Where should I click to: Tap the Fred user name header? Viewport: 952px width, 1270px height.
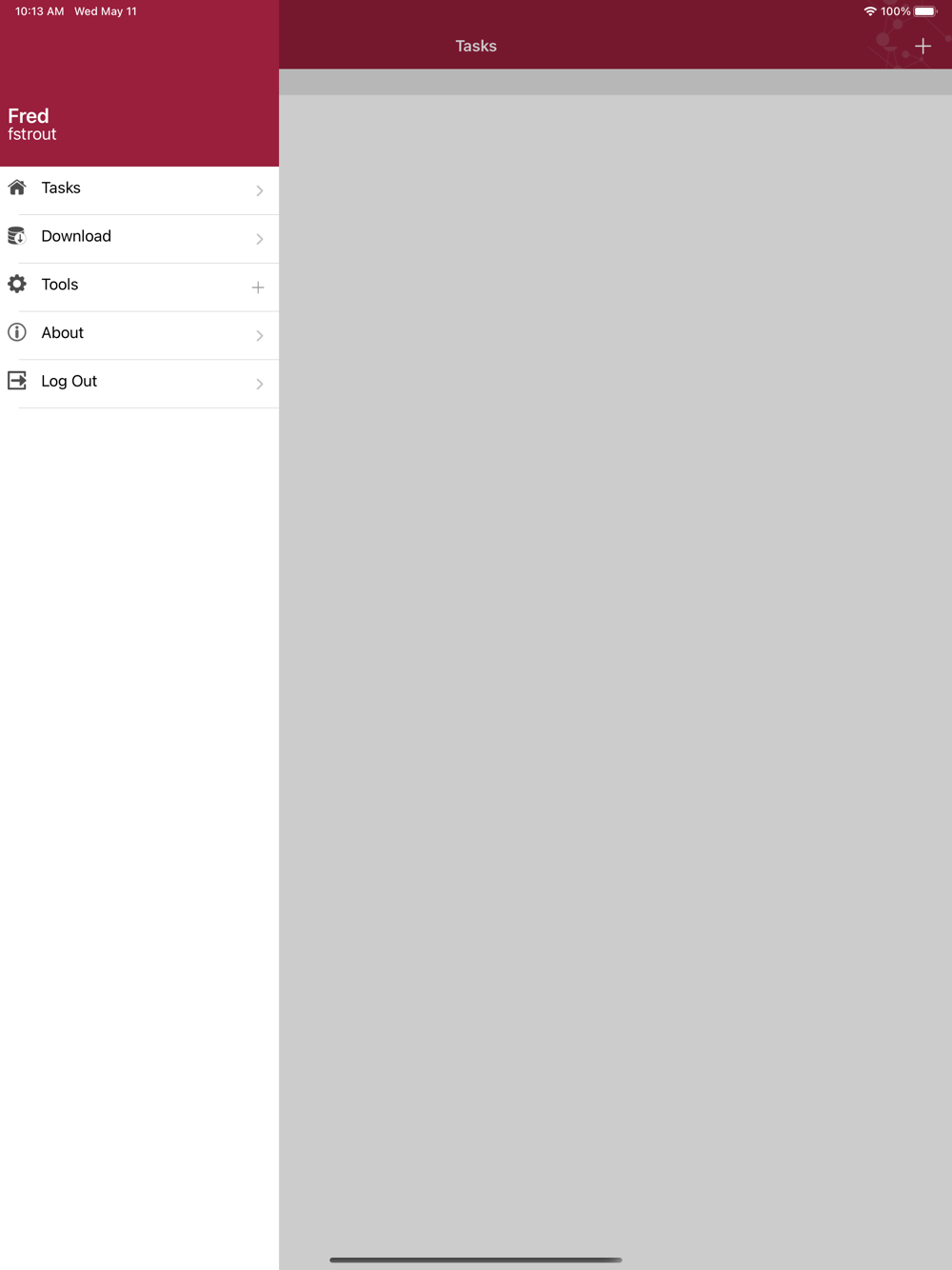29,116
